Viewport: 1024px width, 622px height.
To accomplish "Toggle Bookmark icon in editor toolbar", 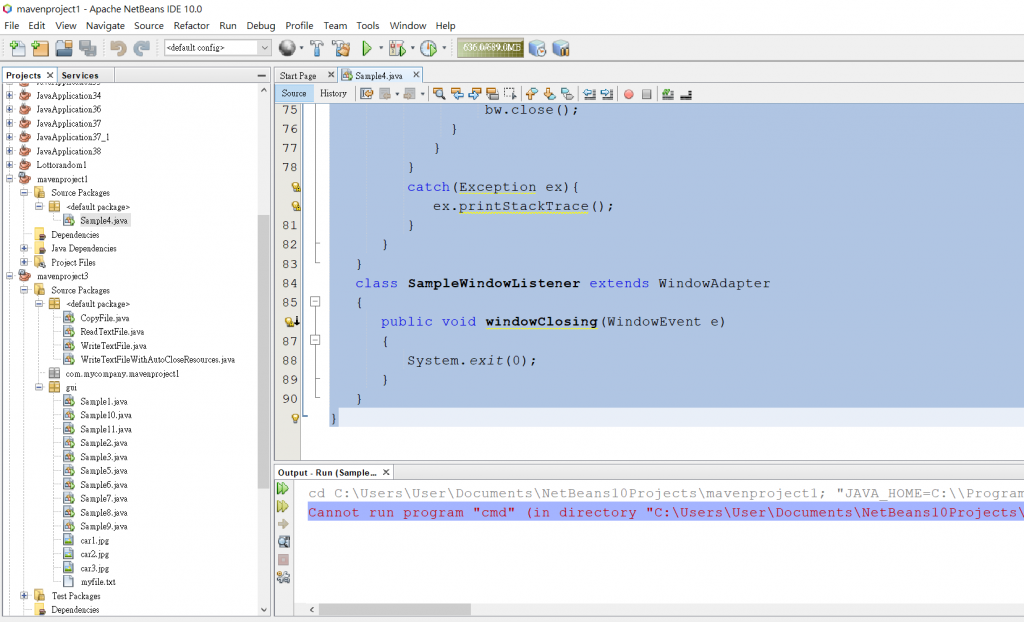I will coord(567,94).
